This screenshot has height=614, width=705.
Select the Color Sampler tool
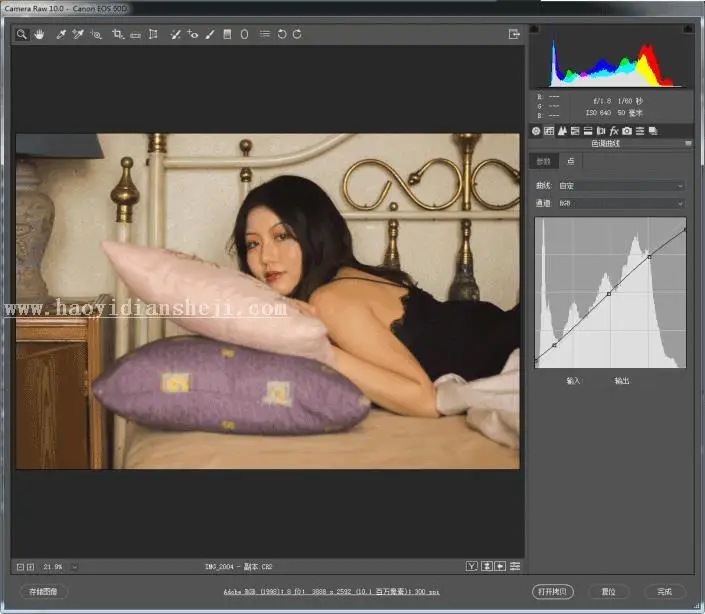click(78, 34)
